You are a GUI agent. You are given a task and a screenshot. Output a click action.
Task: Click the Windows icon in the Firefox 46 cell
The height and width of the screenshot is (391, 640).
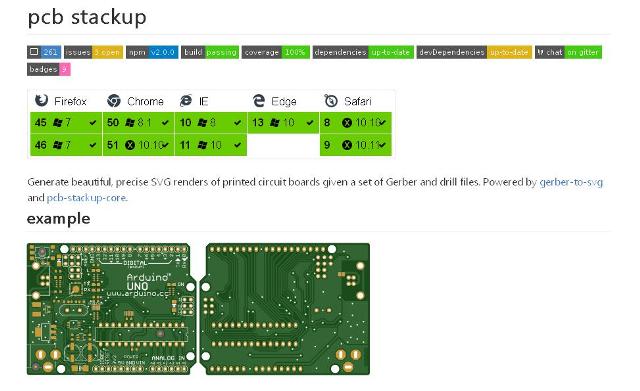(58, 145)
